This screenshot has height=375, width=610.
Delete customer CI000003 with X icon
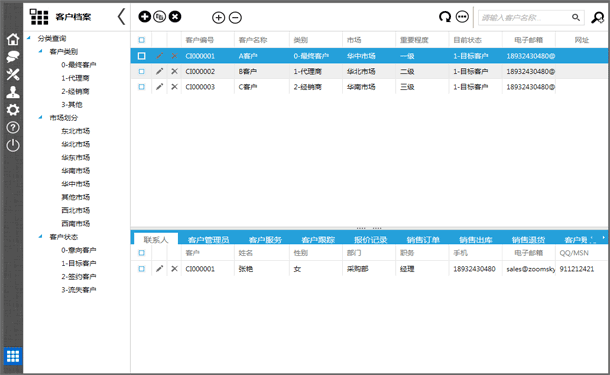[174, 87]
